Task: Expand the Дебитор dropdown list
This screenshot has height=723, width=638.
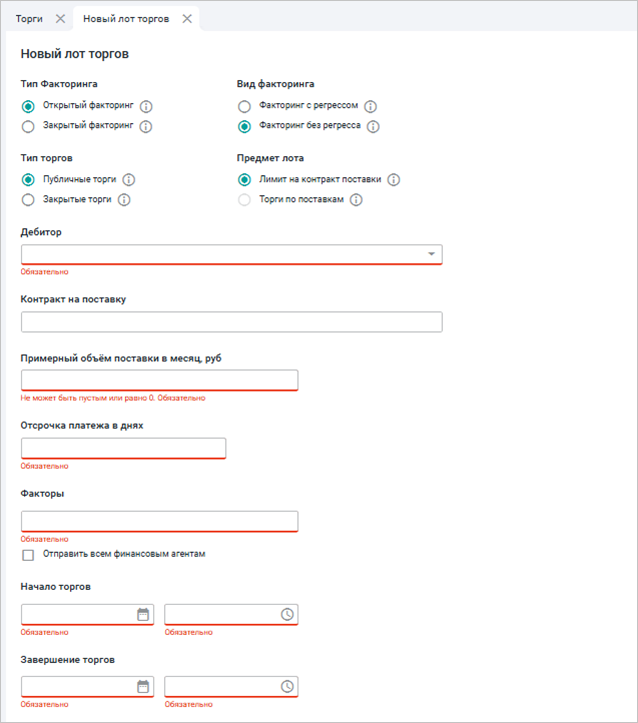Action: (431, 254)
